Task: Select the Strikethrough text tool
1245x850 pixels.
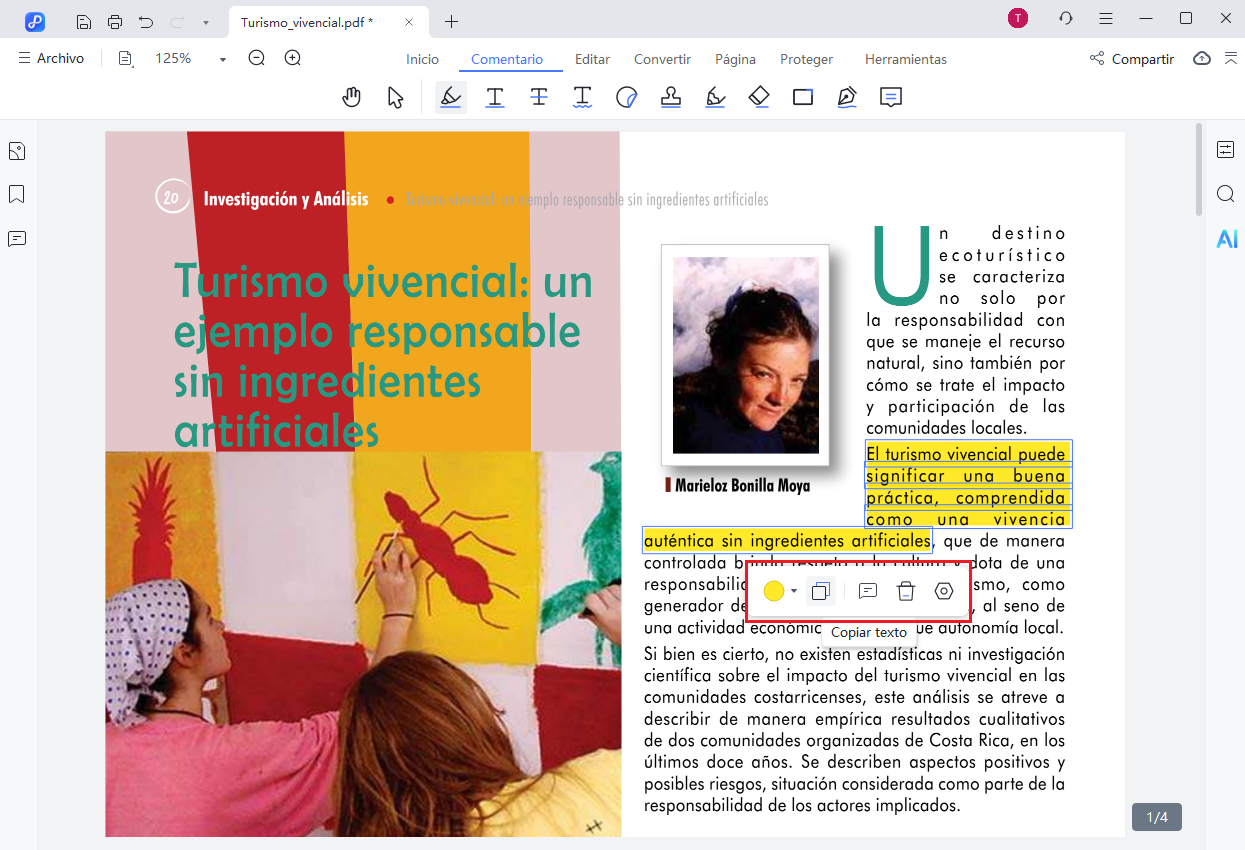Action: (x=539, y=97)
